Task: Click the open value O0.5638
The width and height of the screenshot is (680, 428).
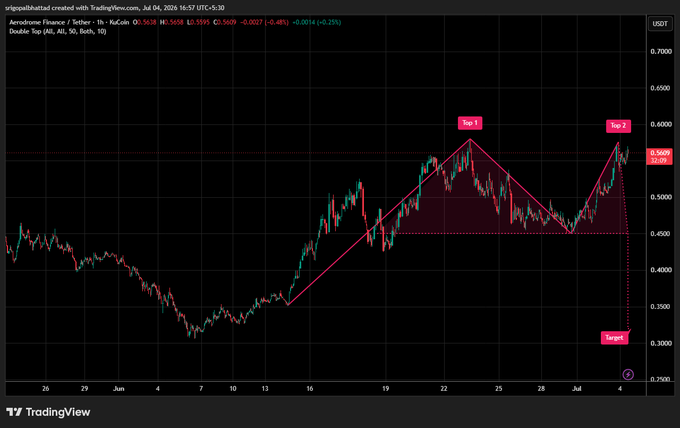Action: [144, 22]
